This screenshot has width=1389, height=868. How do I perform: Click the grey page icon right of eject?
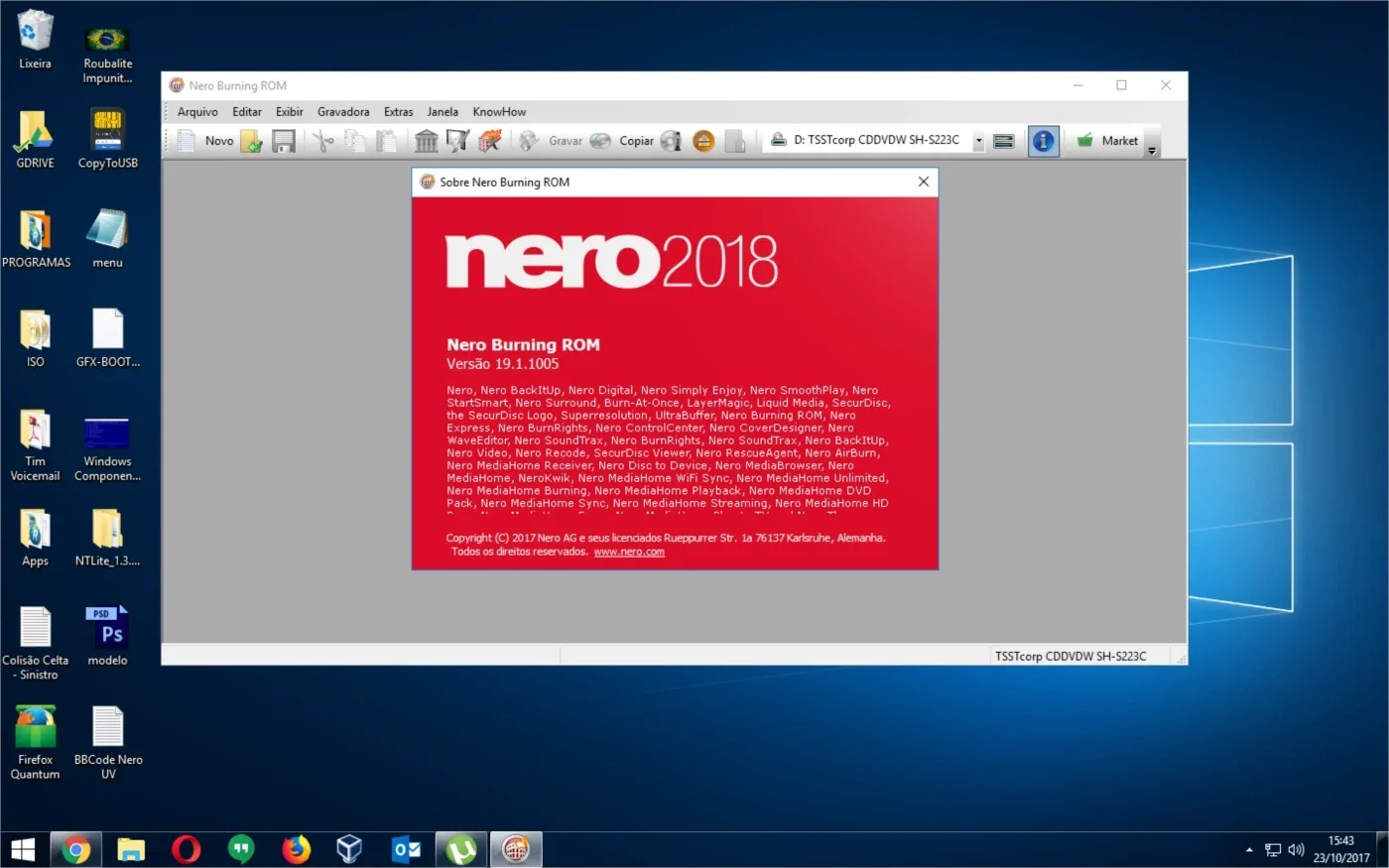[735, 141]
